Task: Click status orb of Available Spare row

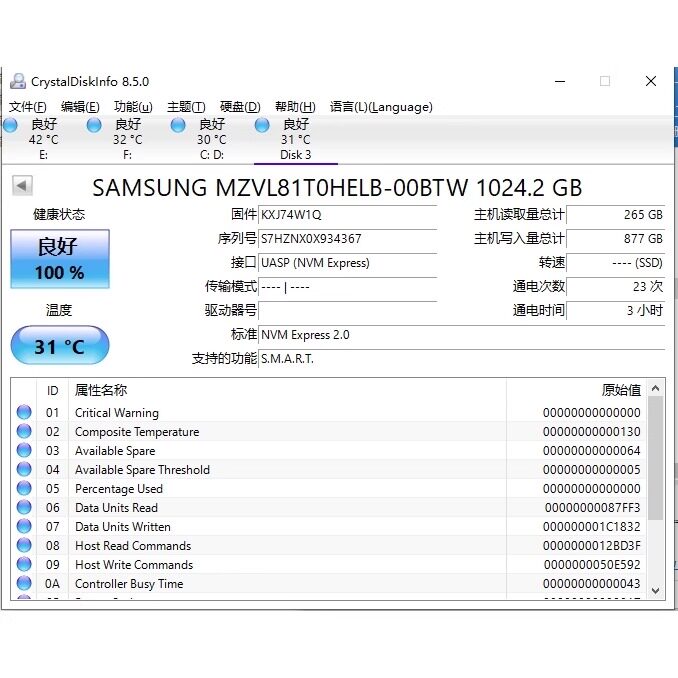Action: point(24,450)
